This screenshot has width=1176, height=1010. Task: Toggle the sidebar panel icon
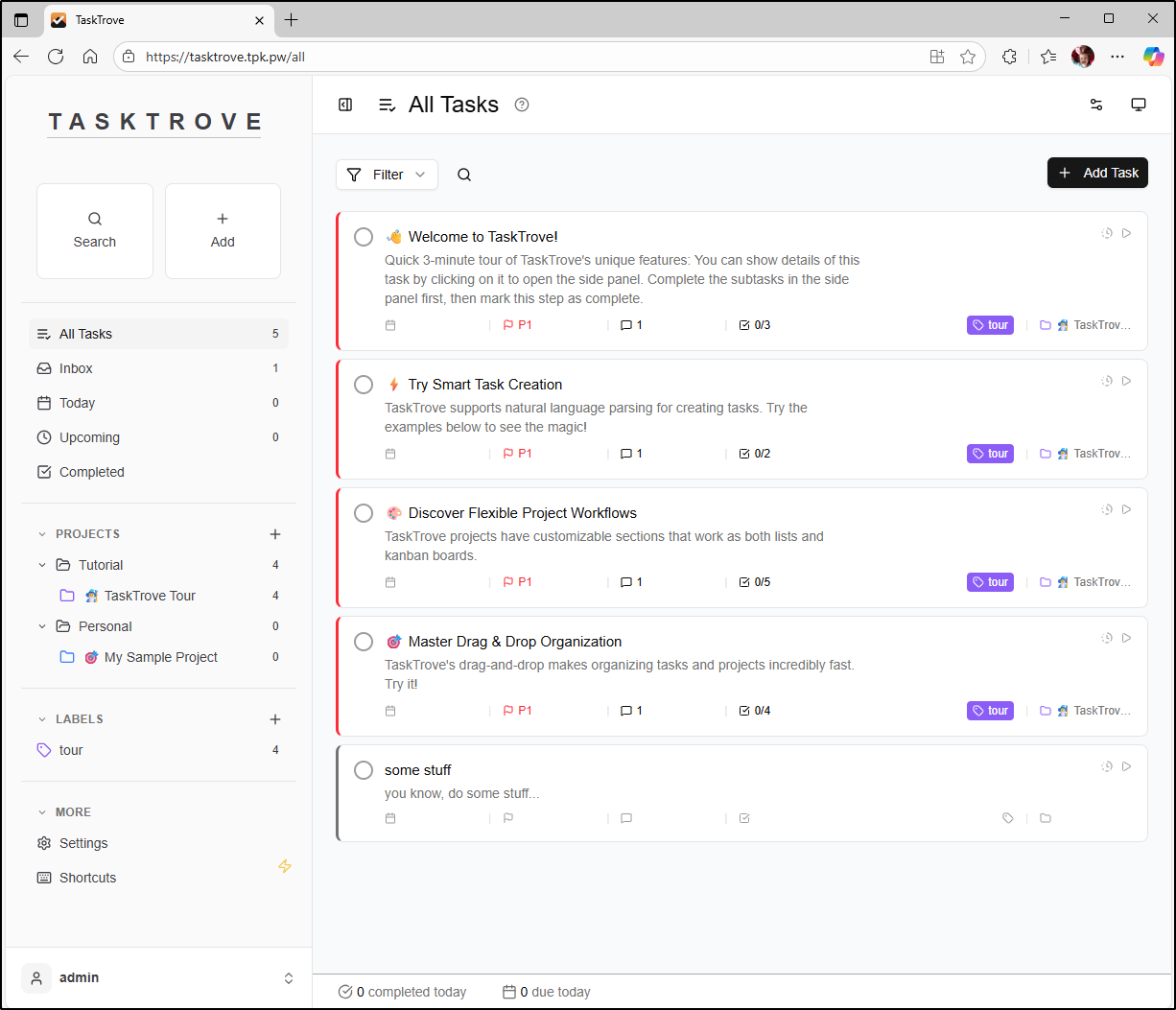point(345,105)
